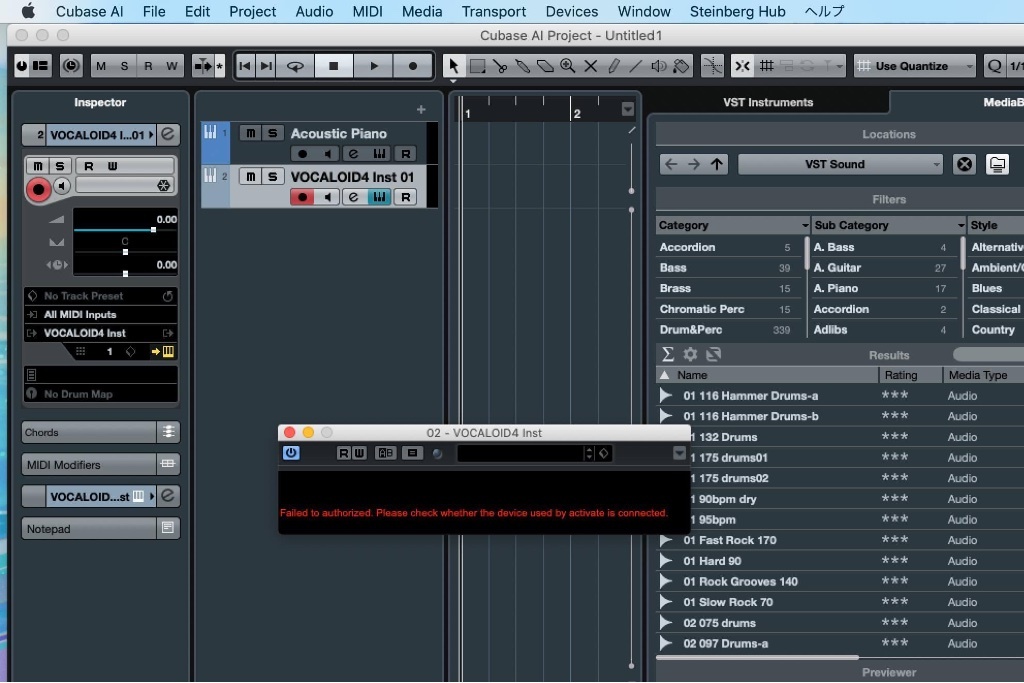Screen dimensions: 1024x683
Task: Open the Use Quantize dropdown
Action: [915, 66]
